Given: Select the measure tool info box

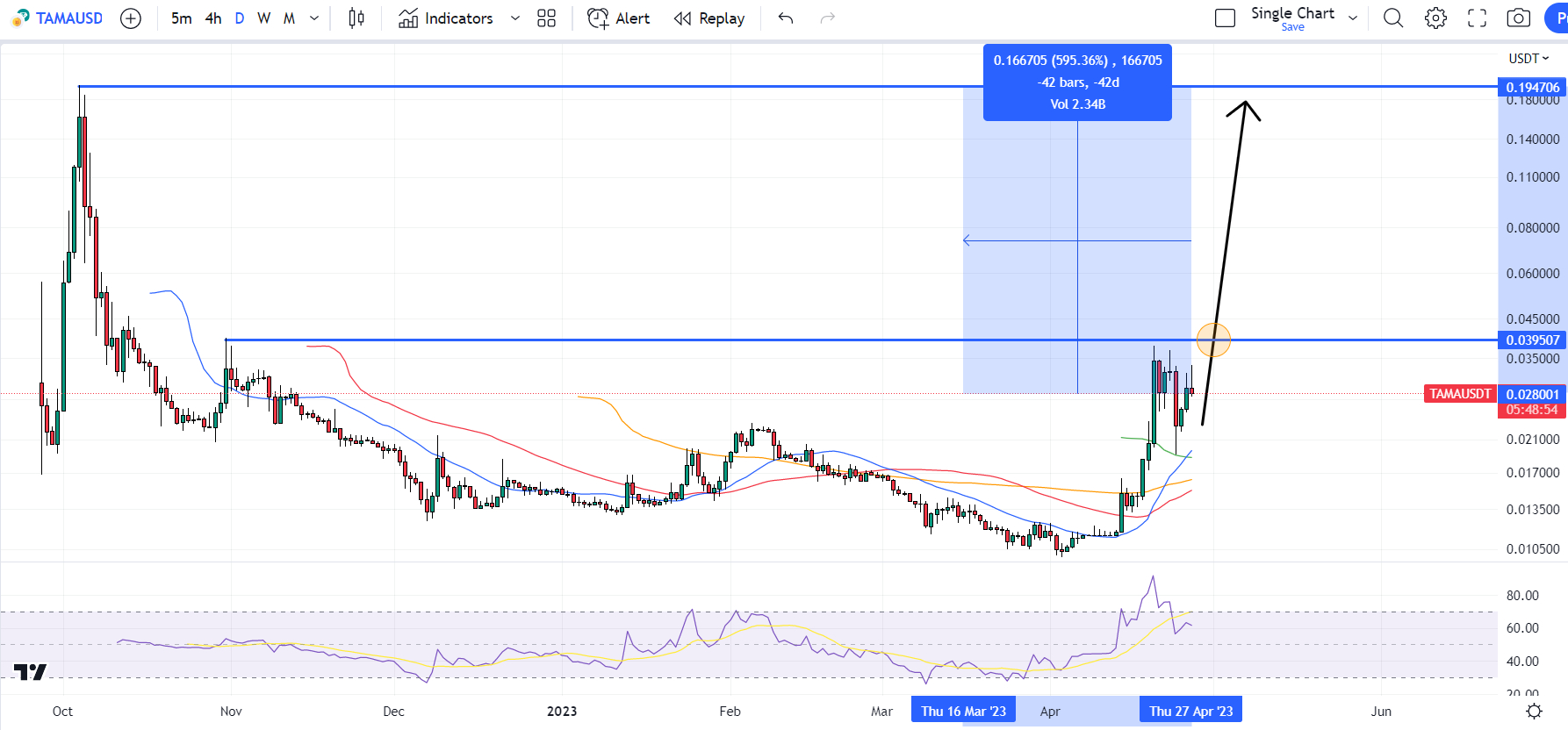Looking at the screenshot, I should (x=1077, y=82).
